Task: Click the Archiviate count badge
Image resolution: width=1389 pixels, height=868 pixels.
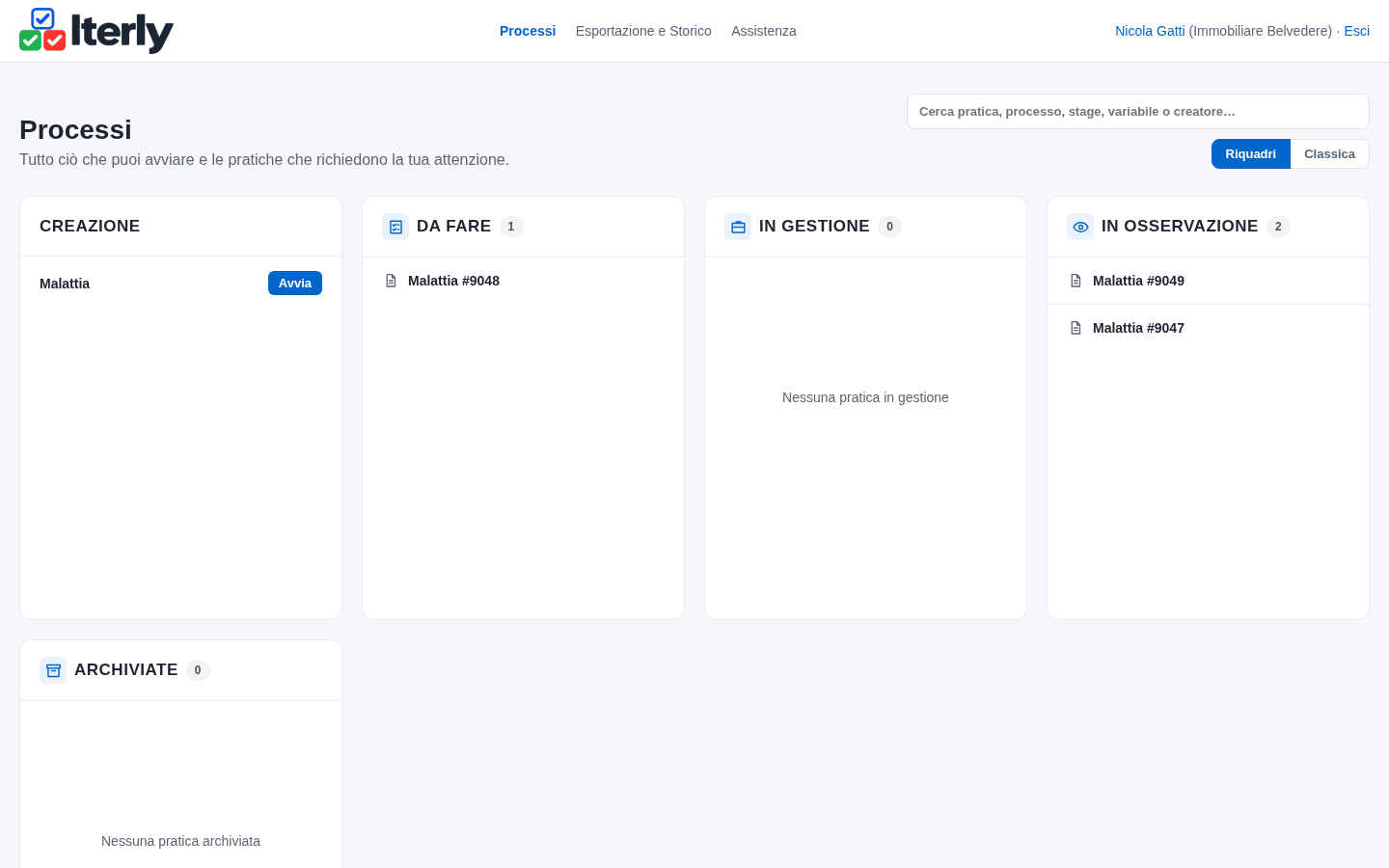Action: click(198, 670)
